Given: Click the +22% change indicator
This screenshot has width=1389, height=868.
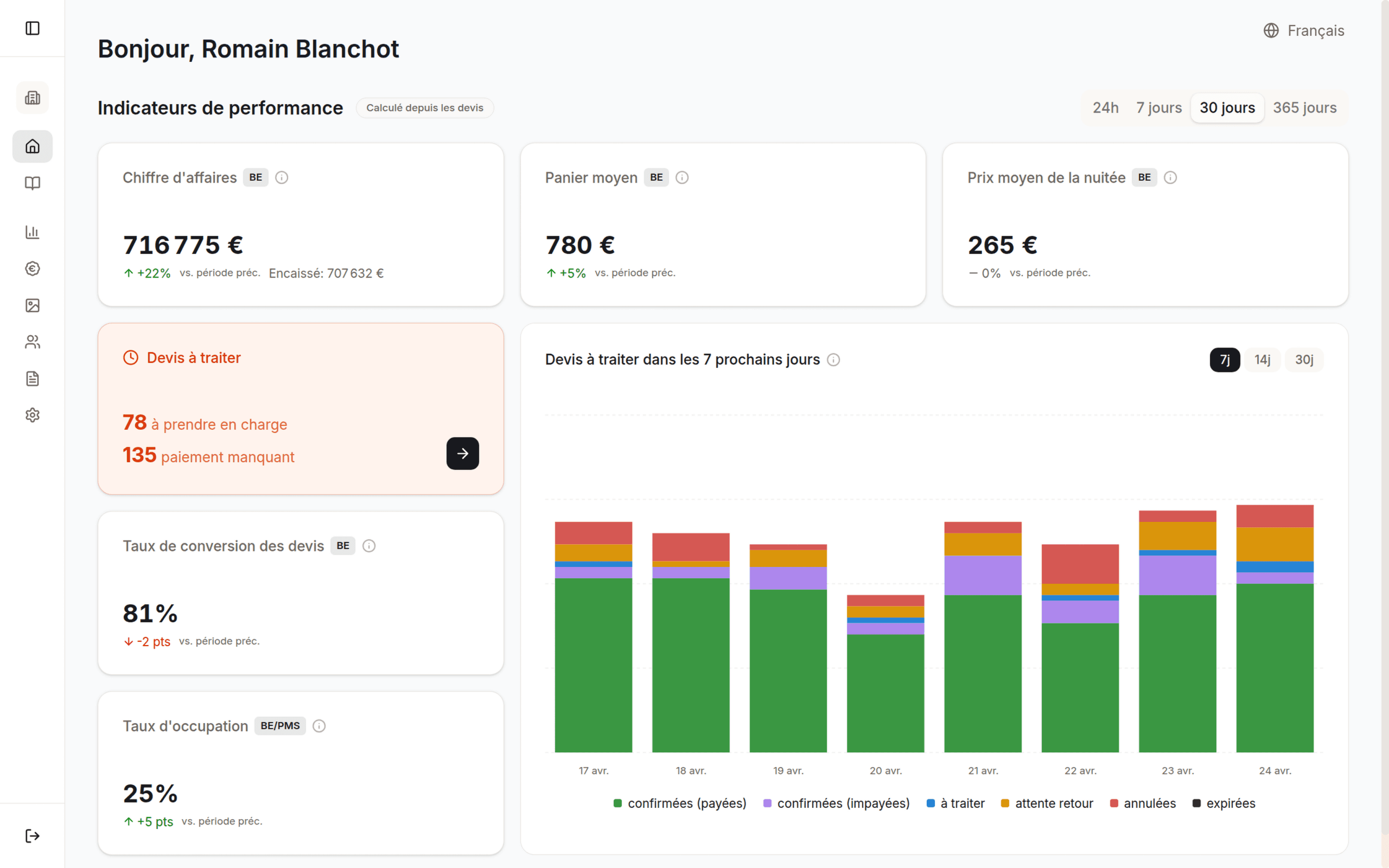Looking at the screenshot, I should (147, 273).
